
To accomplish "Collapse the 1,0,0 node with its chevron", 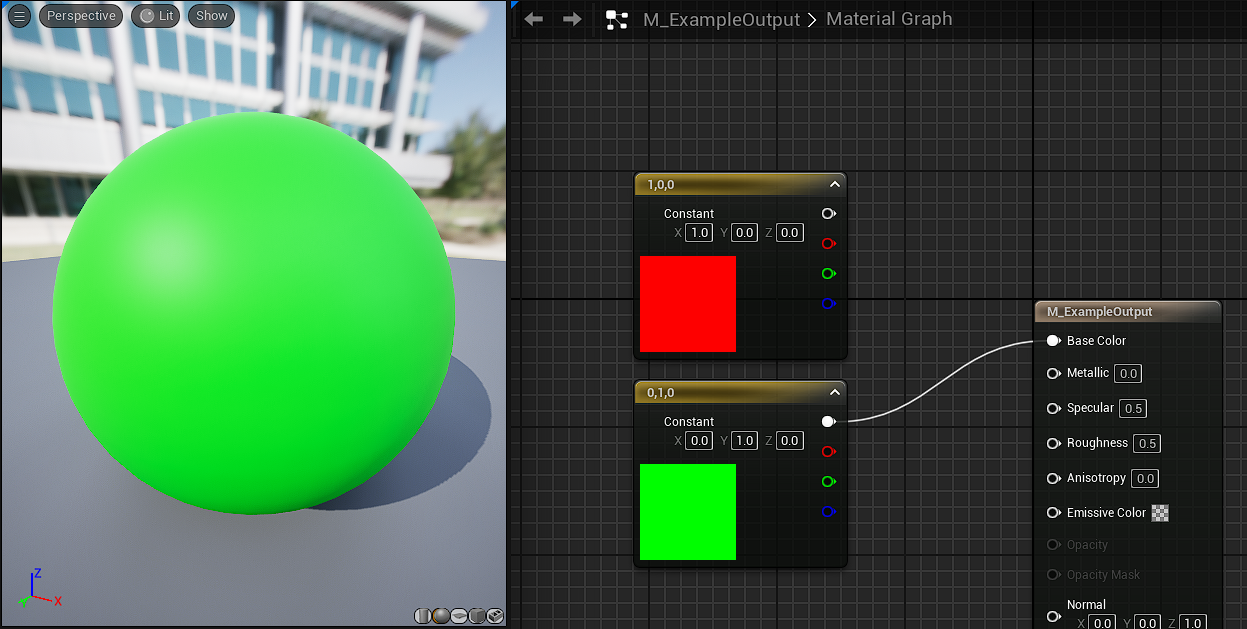I will [x=834, y=184].
